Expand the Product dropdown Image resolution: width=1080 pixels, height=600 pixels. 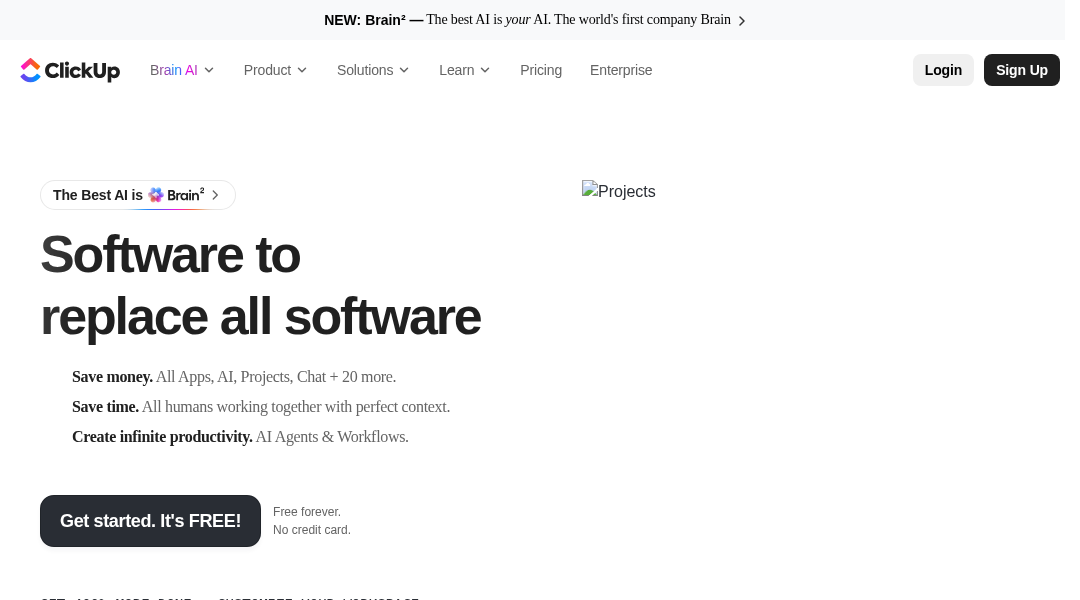275,70
